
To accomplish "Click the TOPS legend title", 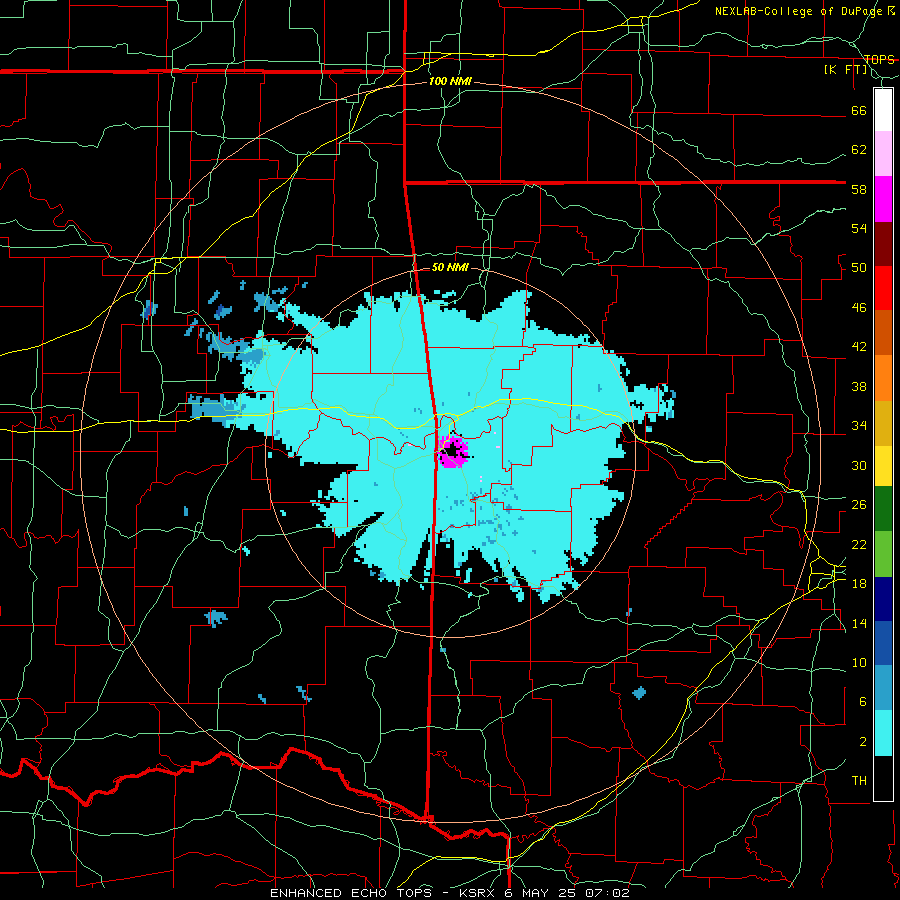I will click(879, 59).
